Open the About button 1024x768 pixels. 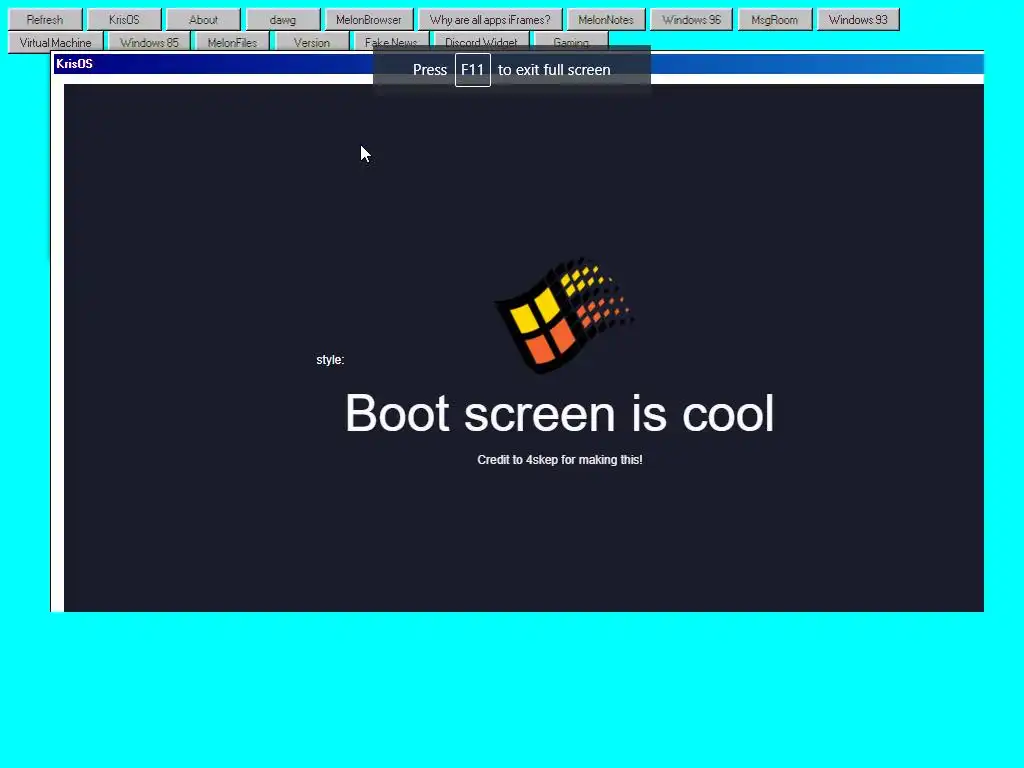pyautogui.click(x=203, y=20)
